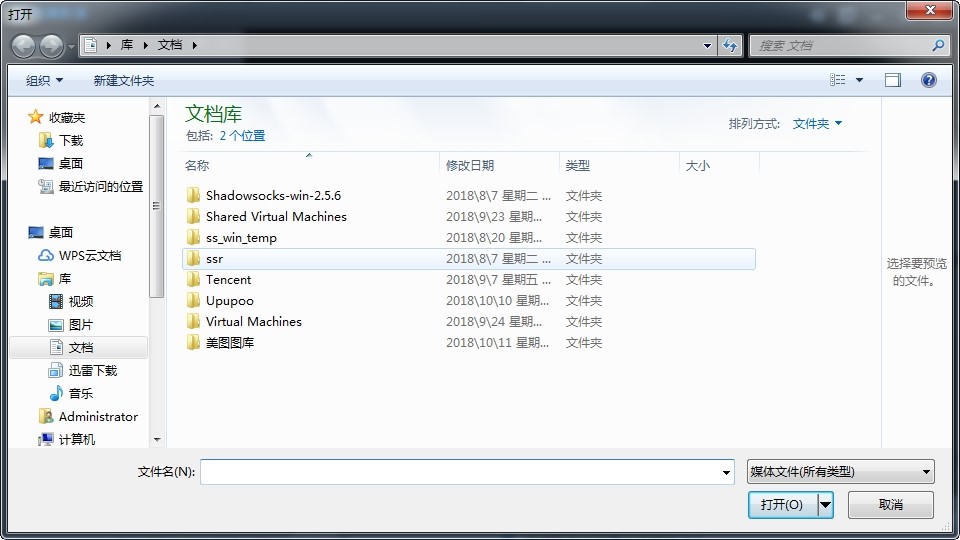Open the Administrator folder in tree
The image size is (960, 540).
[x=88, y=416]
